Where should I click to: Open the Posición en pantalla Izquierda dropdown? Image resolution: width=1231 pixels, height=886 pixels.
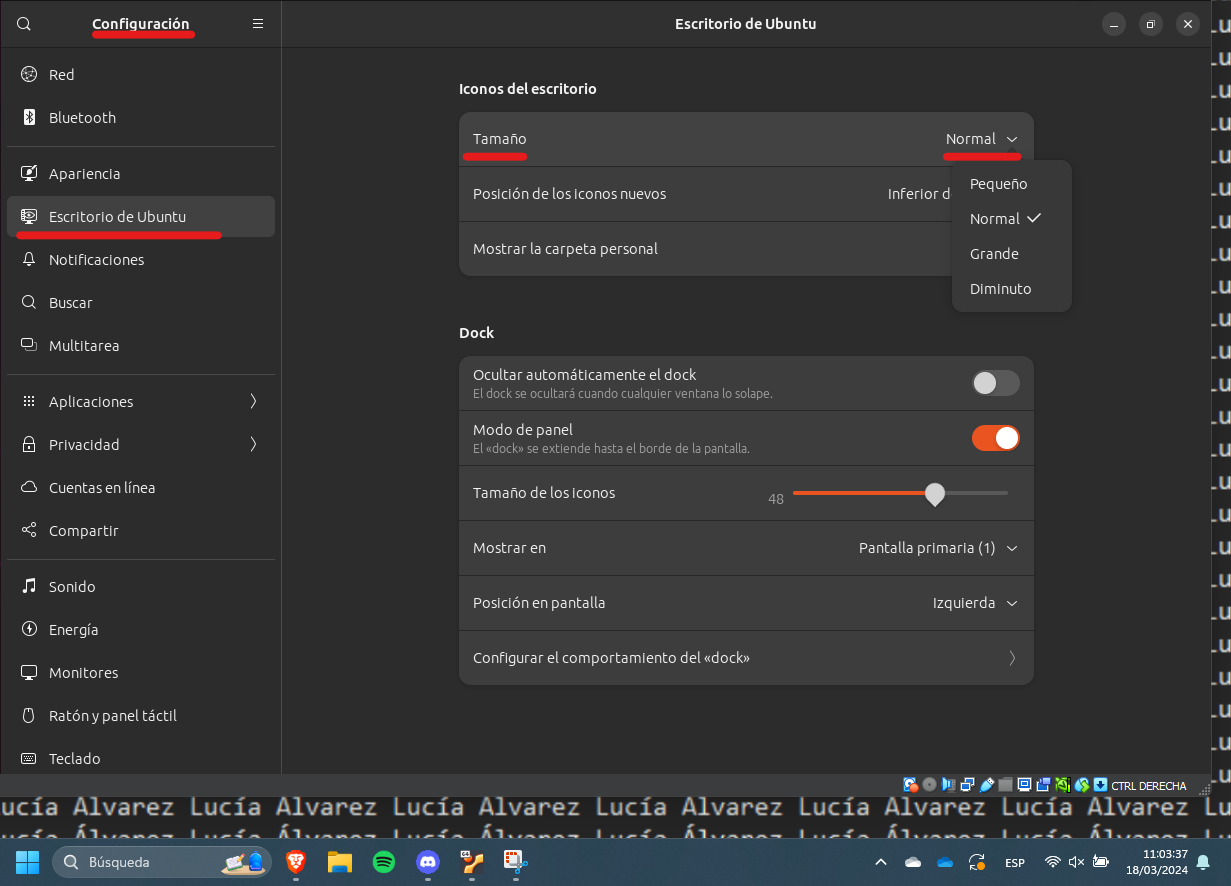pos(974,603)
